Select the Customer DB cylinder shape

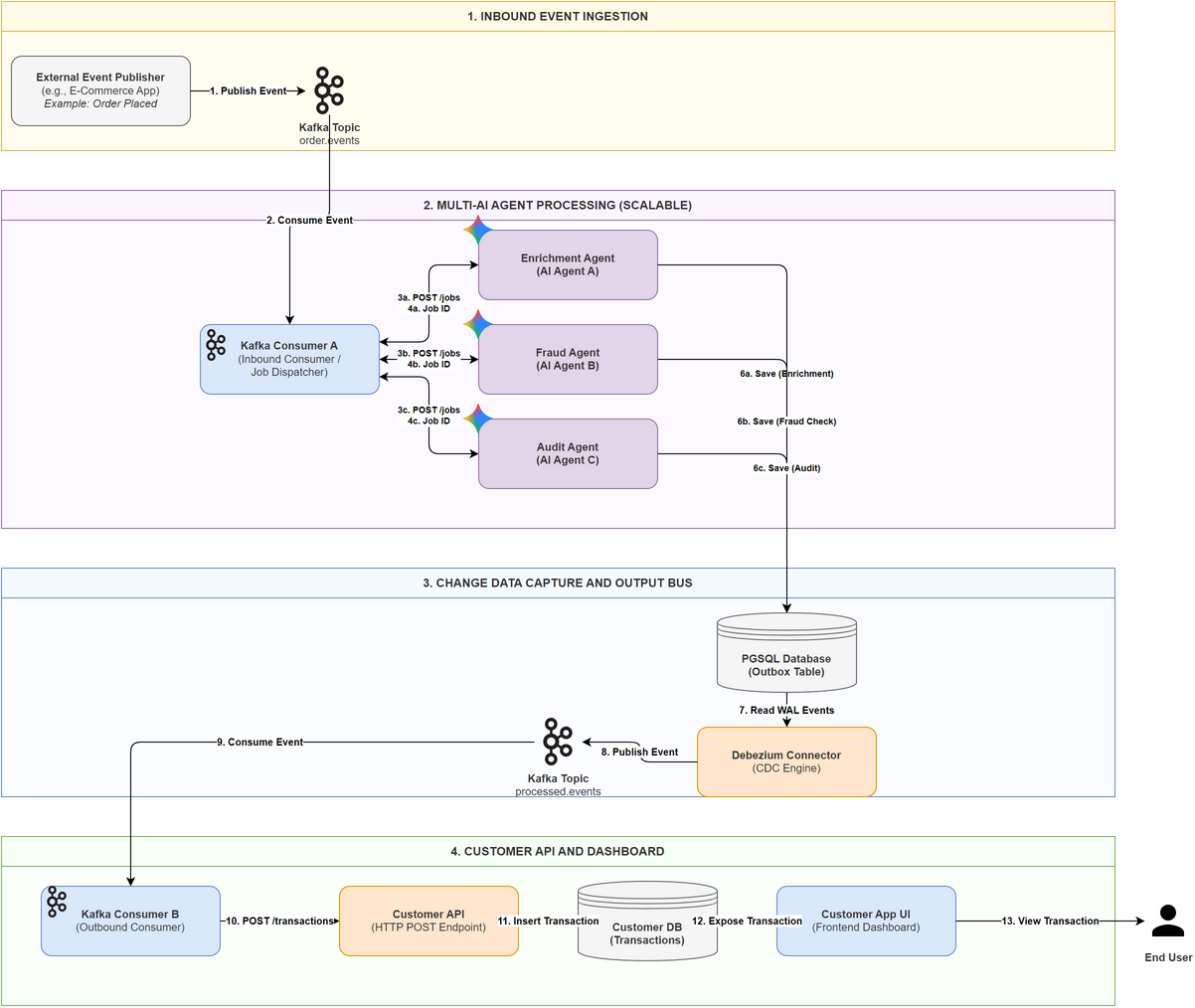[x=647, y=922]
